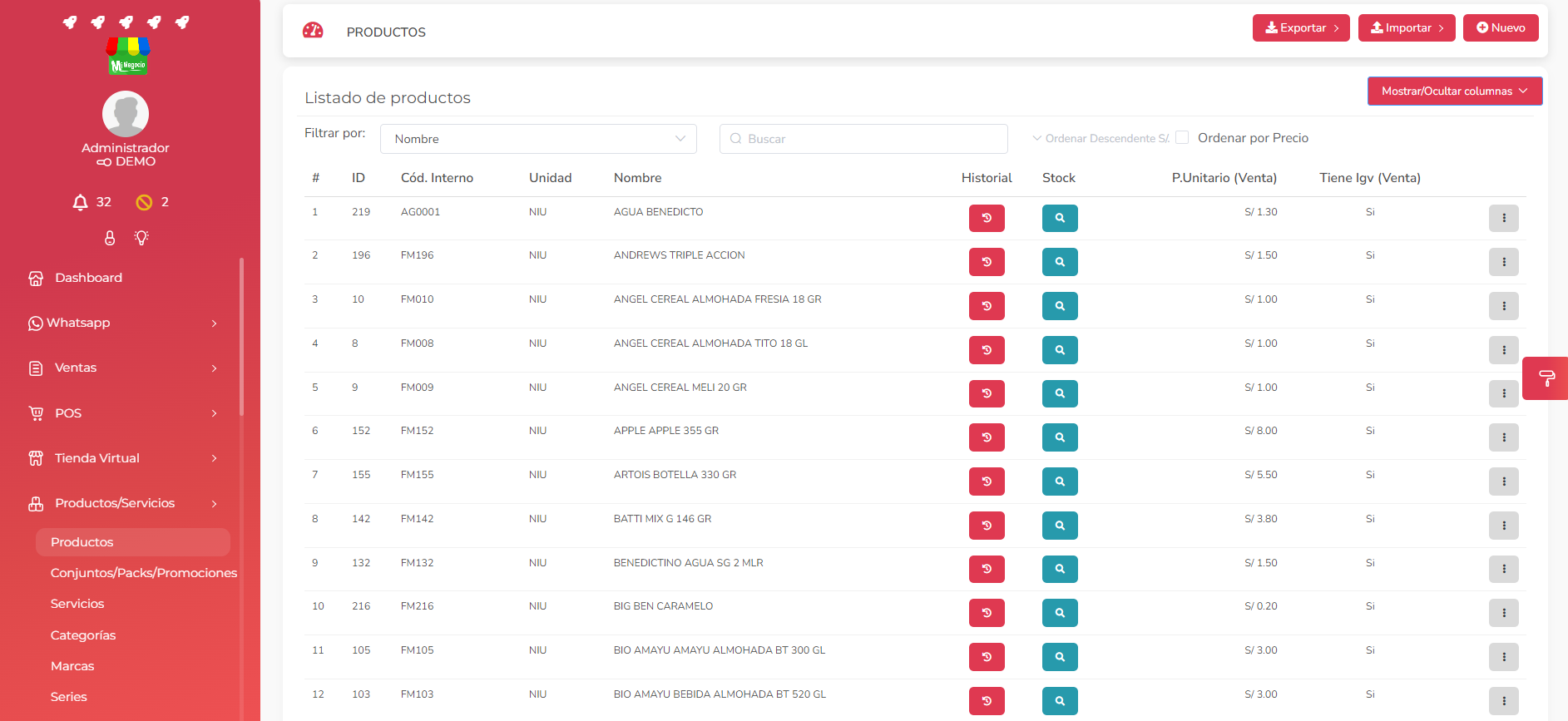The width and height of the screenshot is (1568, 721).
Task: Click the lightbulb icon in sidebar
Action: (141, 238)
